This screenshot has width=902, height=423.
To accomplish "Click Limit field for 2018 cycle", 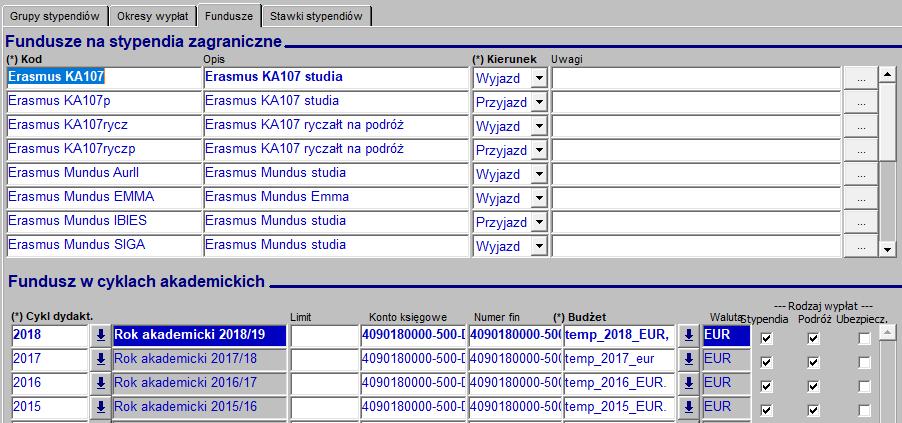I will pos(324,336).
